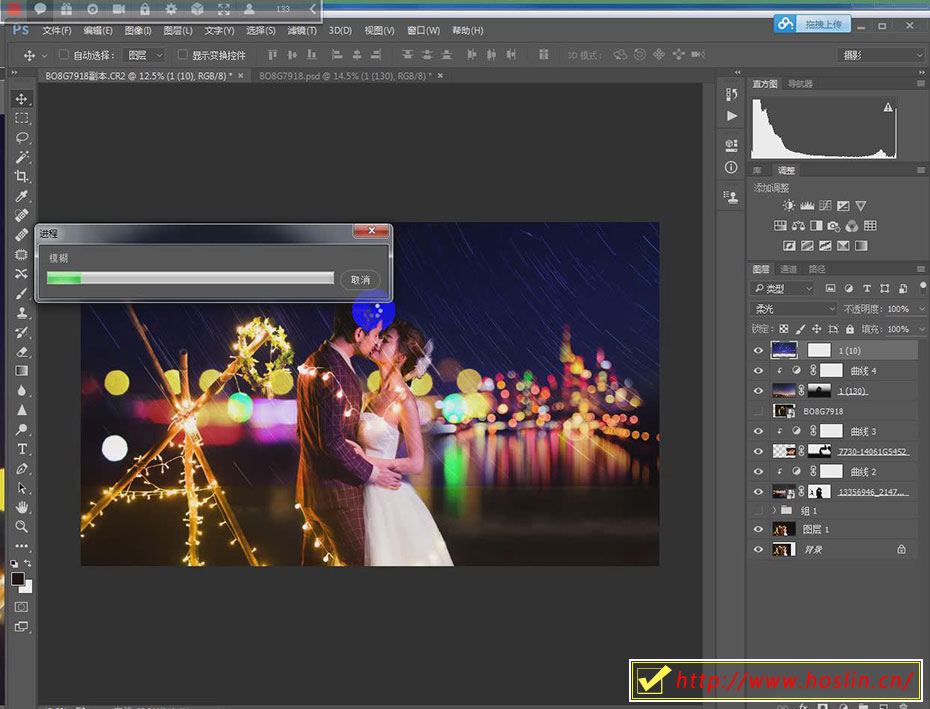
Task: Switch to the 库 library tab
Action: pos(757,171)
